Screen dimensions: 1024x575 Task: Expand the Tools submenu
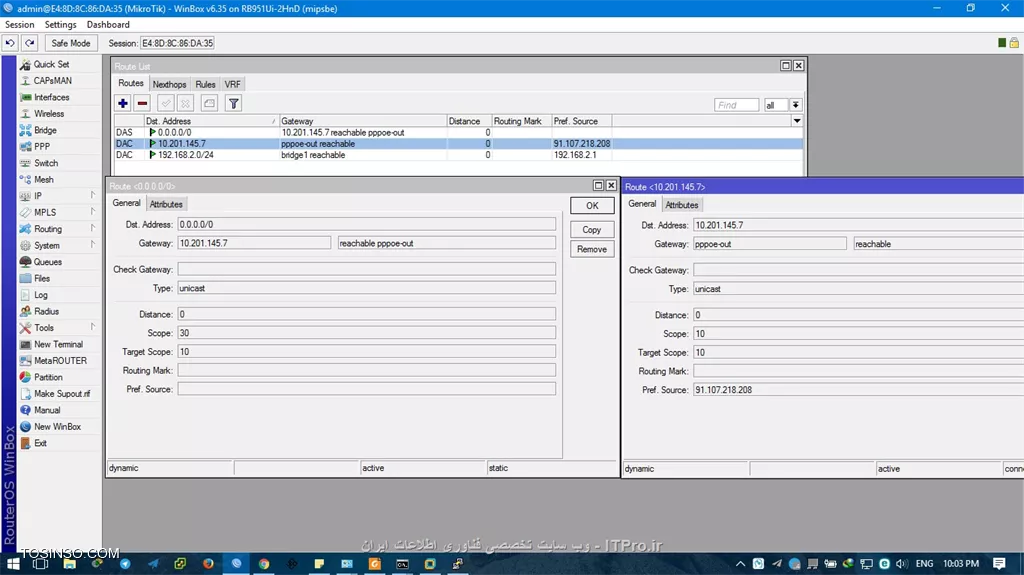point(44,327)
